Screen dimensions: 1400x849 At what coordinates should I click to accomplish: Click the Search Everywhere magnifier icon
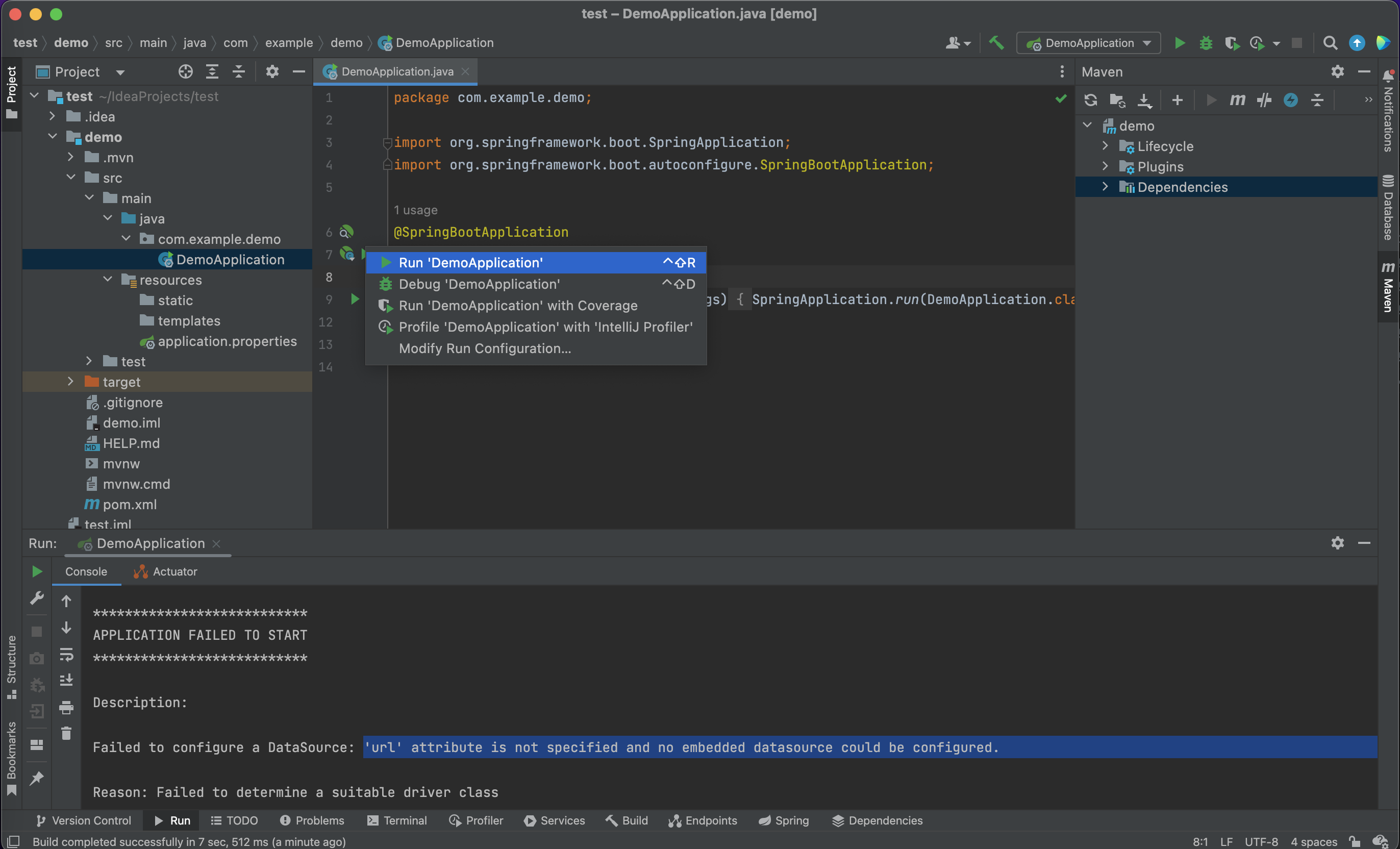1330,43
